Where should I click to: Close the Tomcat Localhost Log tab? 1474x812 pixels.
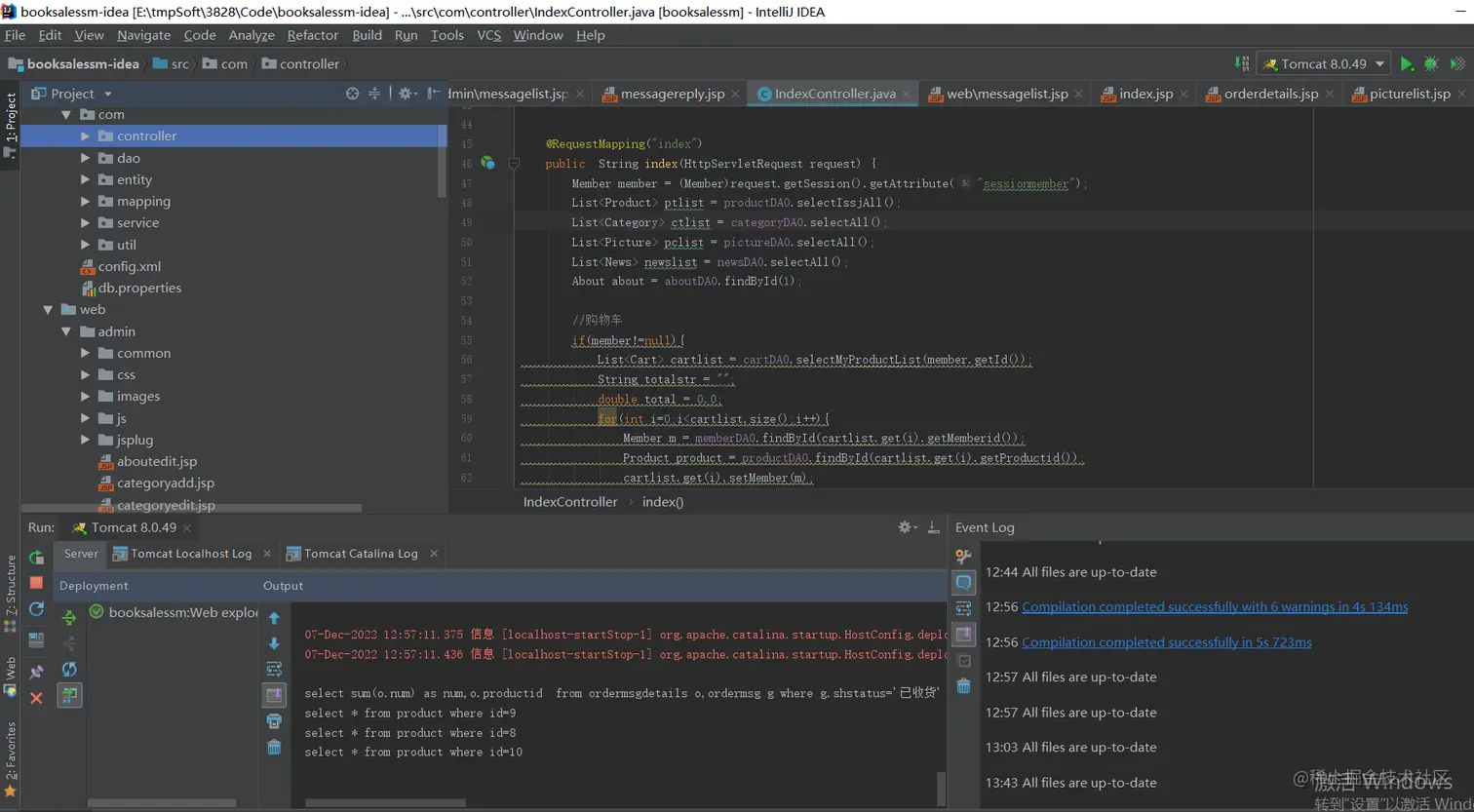pyautogui.click(x=267, y=554)
